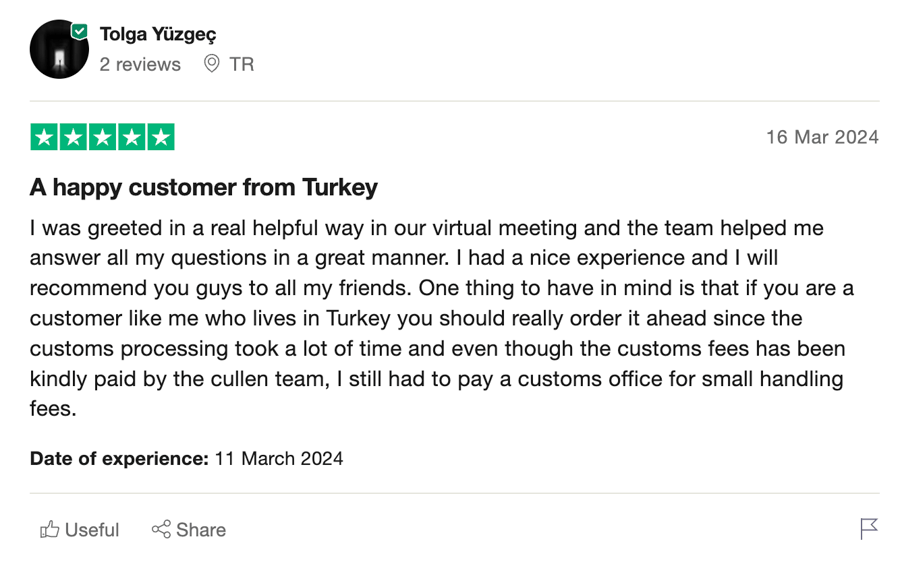Click the first green rating star
The width and height of the screenshot is (900, 562).
click(44, 137)
